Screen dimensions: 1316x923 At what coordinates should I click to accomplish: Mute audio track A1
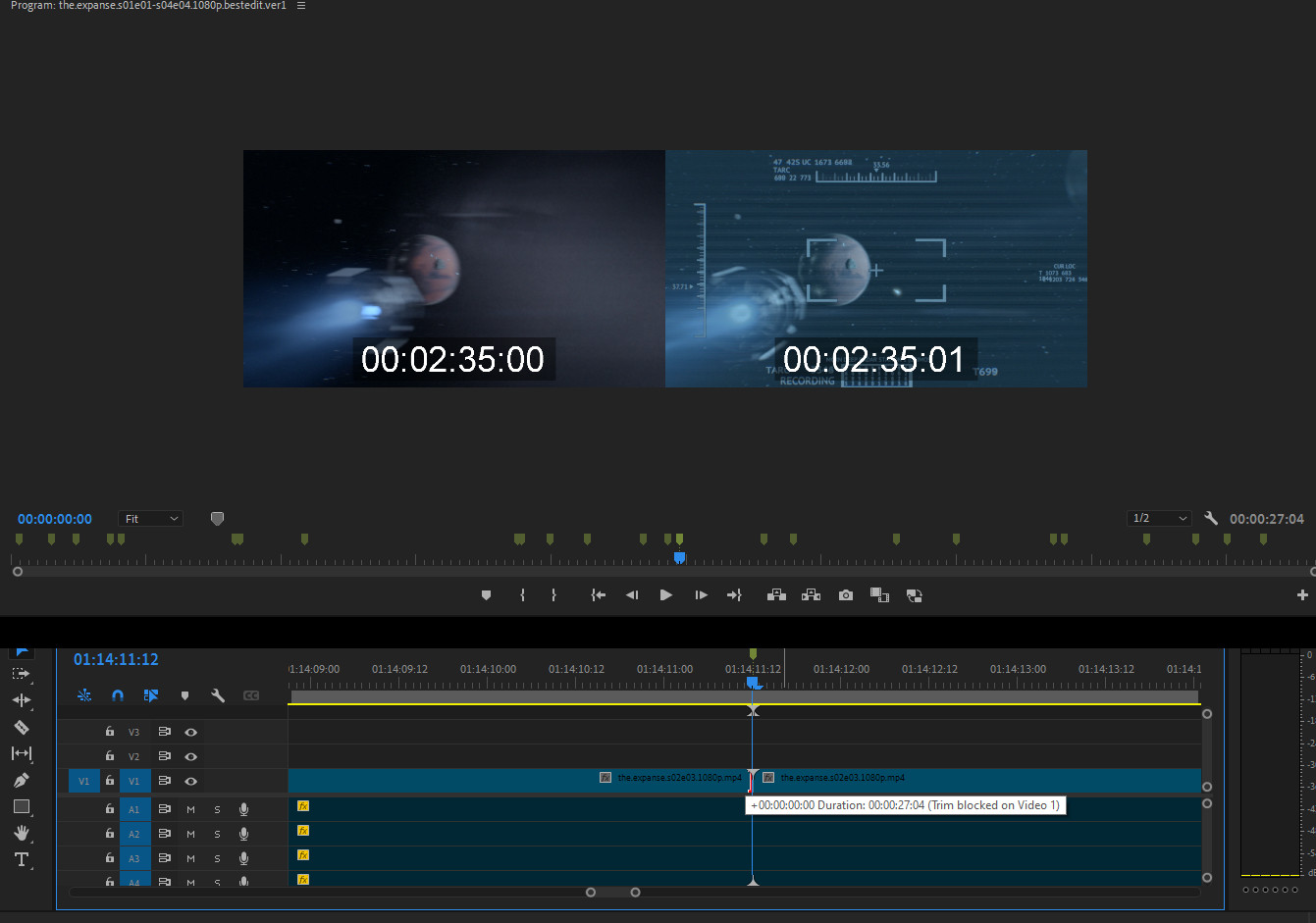click(x=190, y=809)
